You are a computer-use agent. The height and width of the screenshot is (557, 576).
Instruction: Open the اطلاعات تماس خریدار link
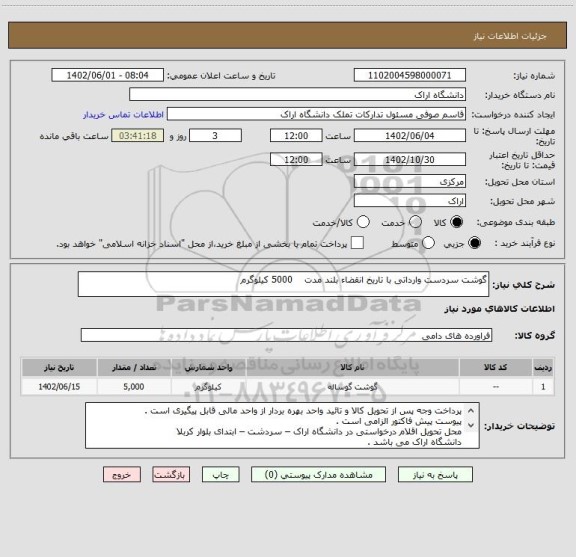tap(123, 115)
